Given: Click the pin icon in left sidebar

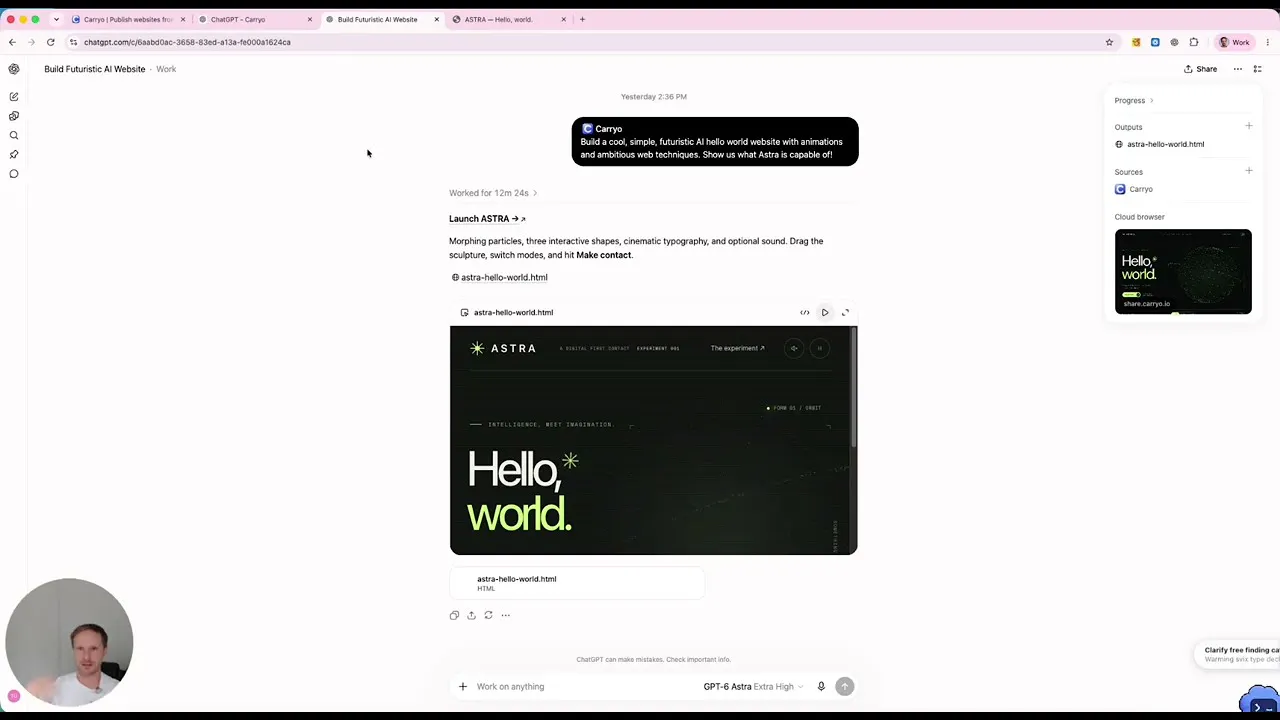Looking at the screenshot, I should tap(14, 155).
